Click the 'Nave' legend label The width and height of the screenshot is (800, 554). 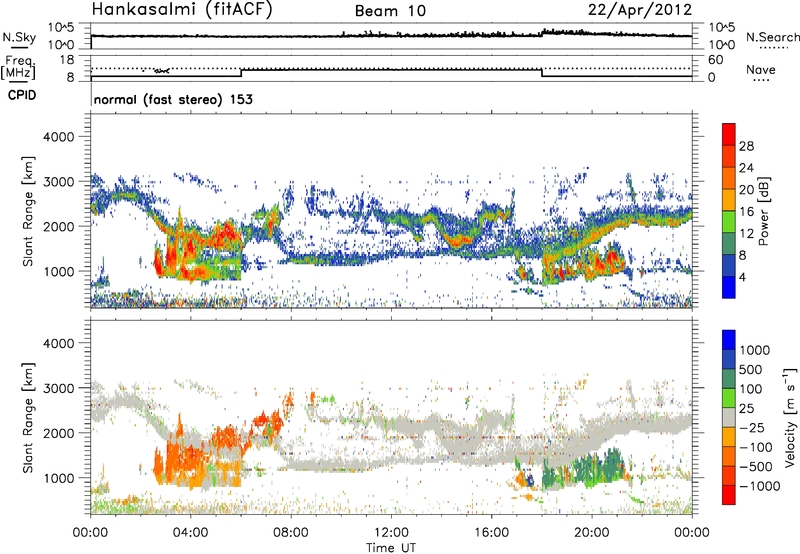point(760,69)
